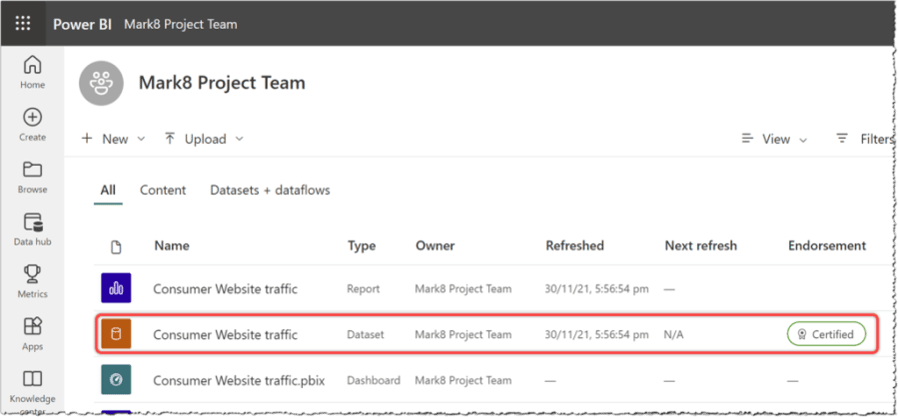
Task: Click the Consumer Website traffic dataset icon
Action: coord(116,334)
